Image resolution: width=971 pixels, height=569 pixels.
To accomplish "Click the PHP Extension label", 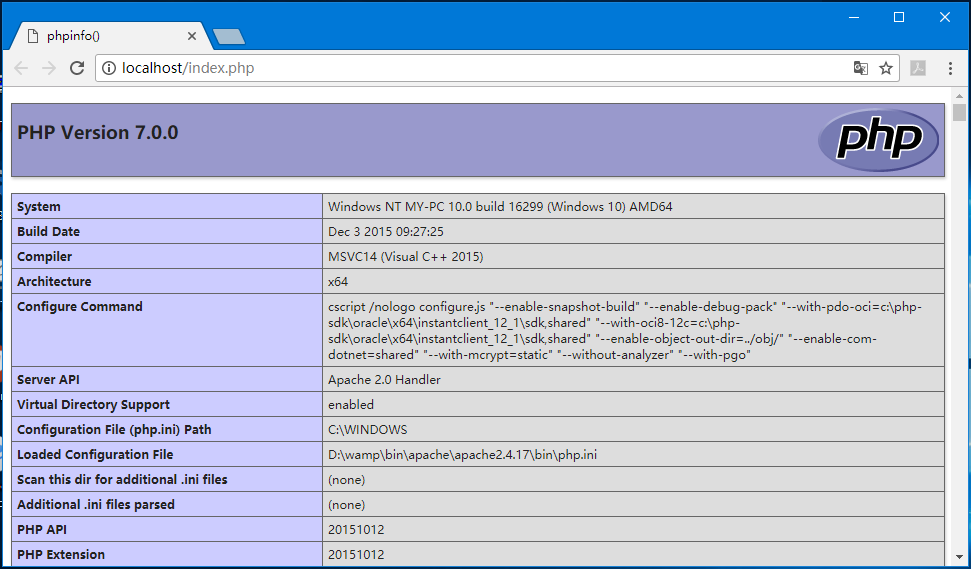I will (x=61, y=554).
